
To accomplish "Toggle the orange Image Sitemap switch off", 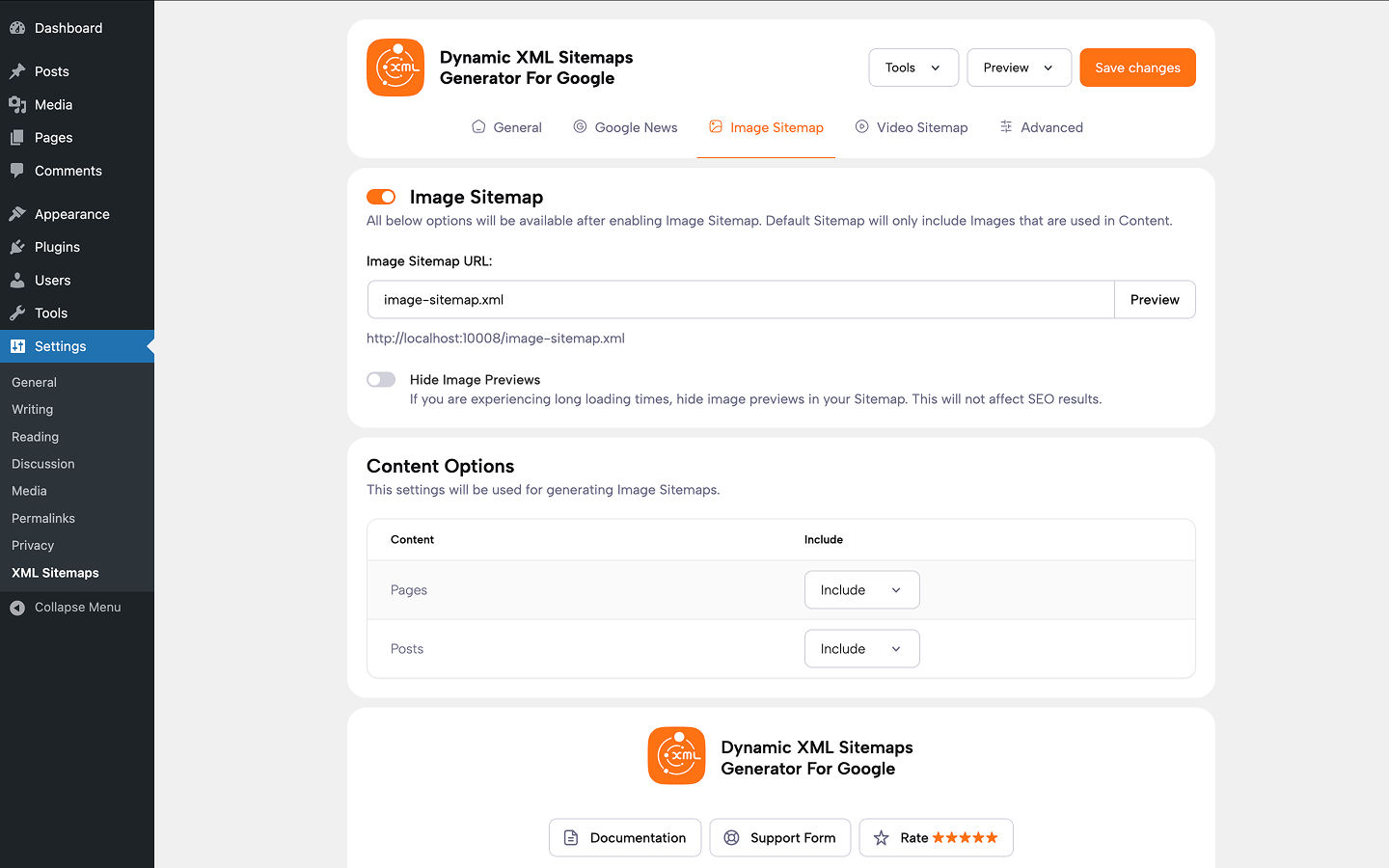I will coord(381,196).
